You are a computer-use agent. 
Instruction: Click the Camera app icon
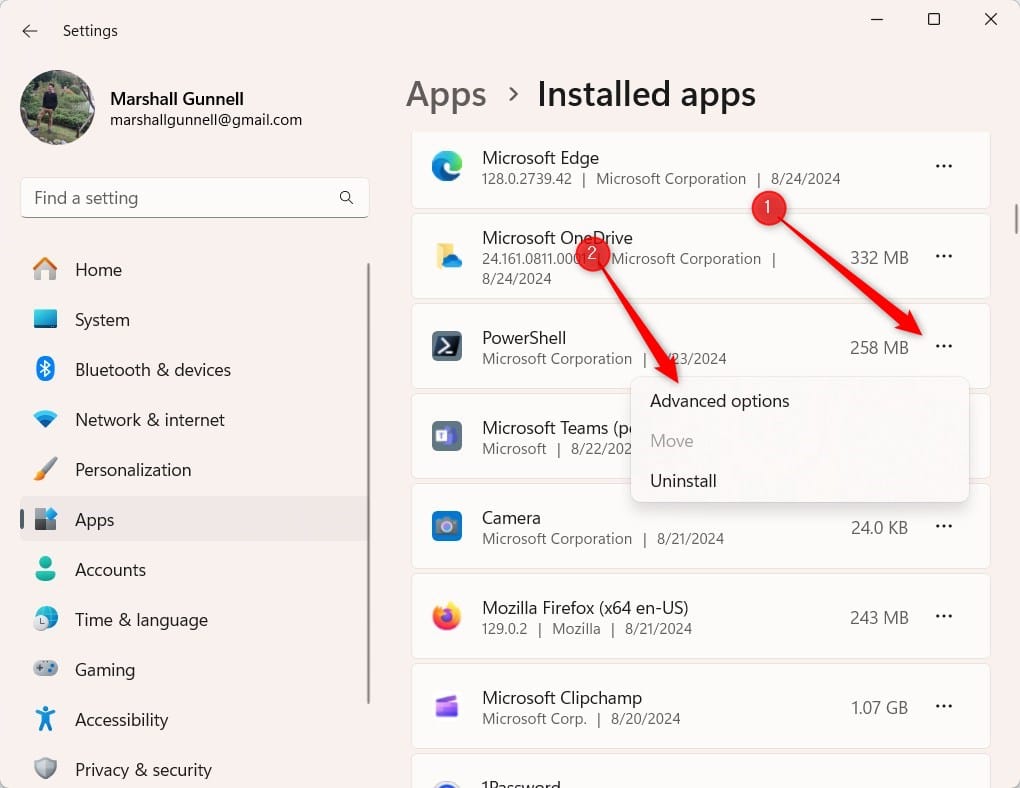pyautogui.click(x=447, y=526)
